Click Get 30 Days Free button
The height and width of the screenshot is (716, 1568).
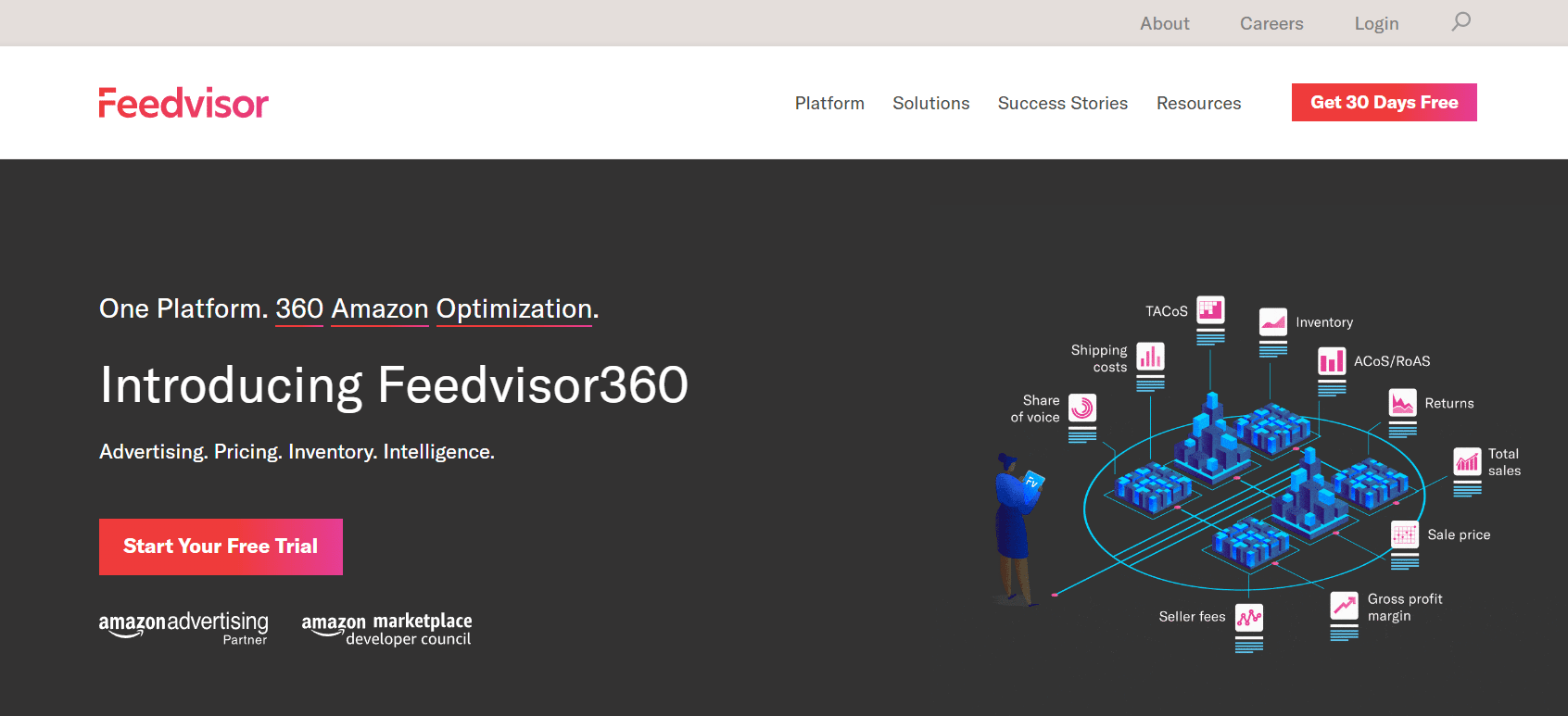click(1385, 102)
